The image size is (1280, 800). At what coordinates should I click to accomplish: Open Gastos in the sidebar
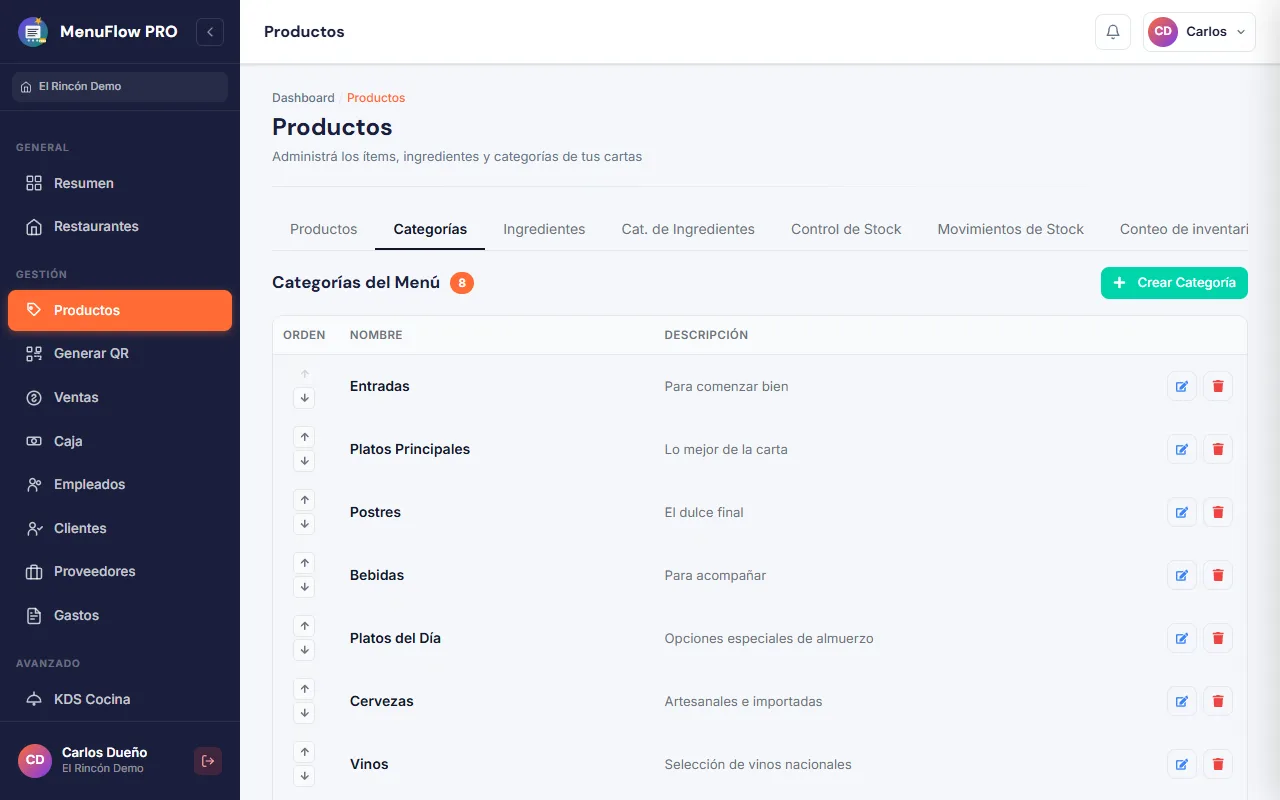tap(120, 615)
